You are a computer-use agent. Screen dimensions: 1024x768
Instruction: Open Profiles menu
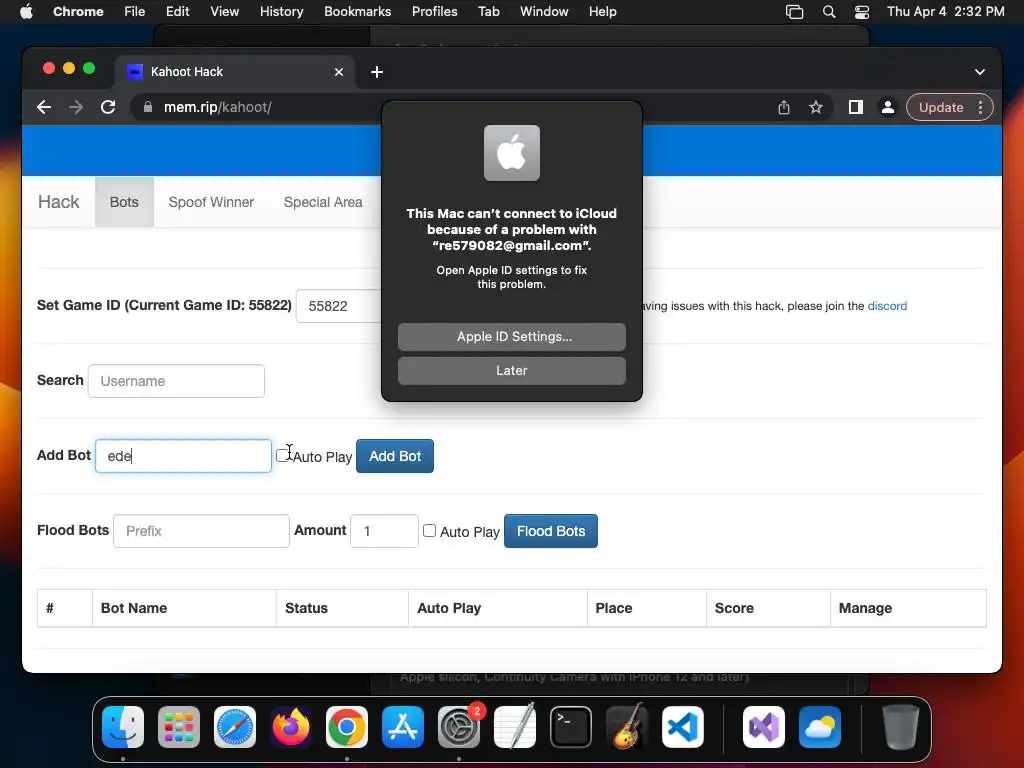[434, 11]
